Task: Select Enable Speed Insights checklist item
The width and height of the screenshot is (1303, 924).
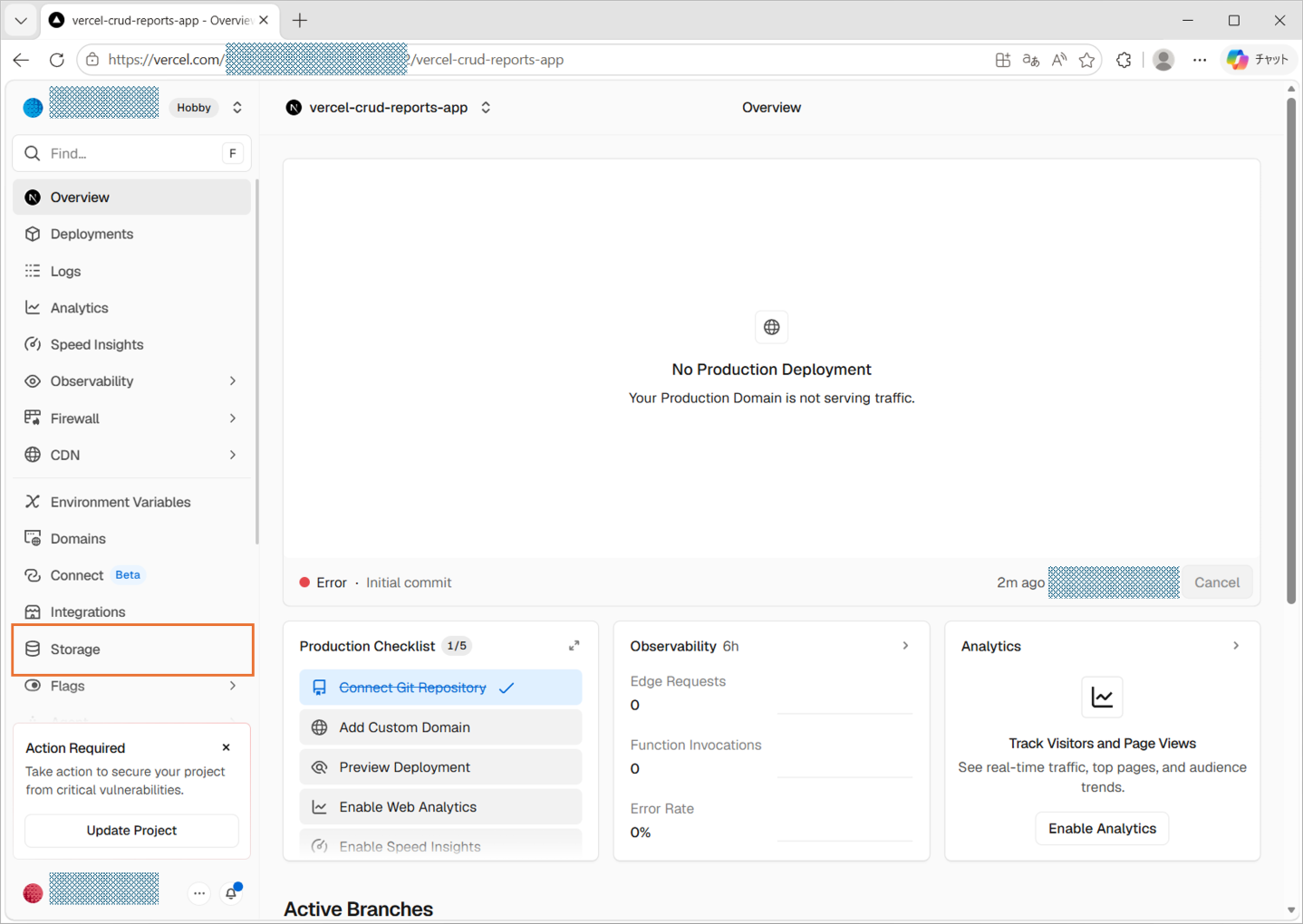Action: (440, 844)
